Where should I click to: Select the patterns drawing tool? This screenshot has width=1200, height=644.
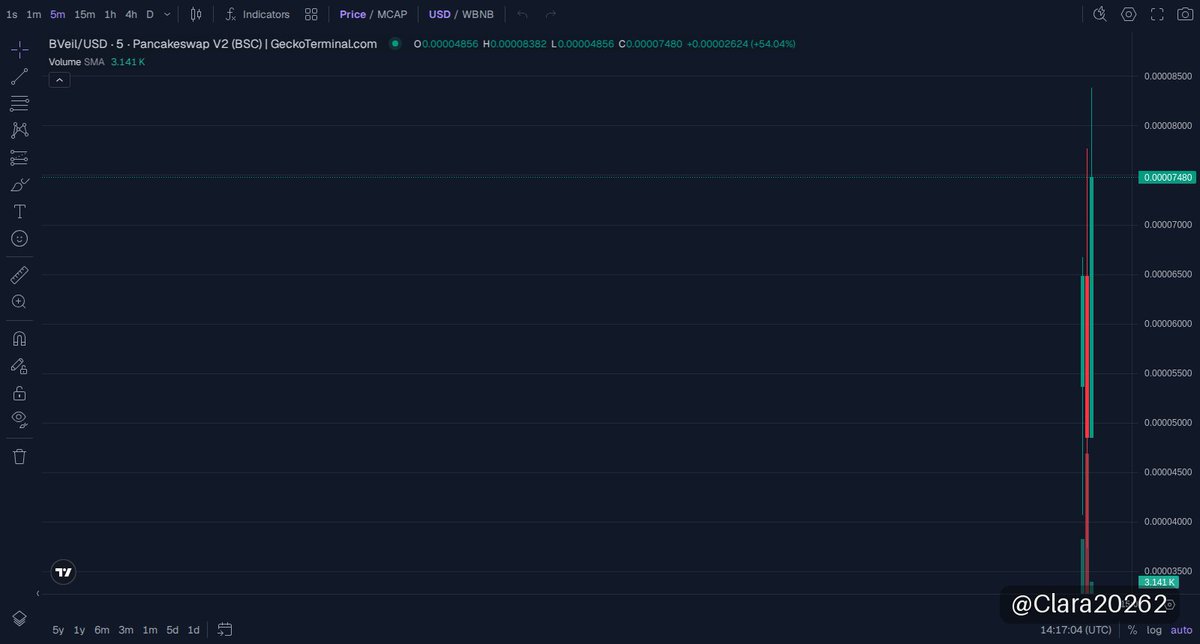19,130
